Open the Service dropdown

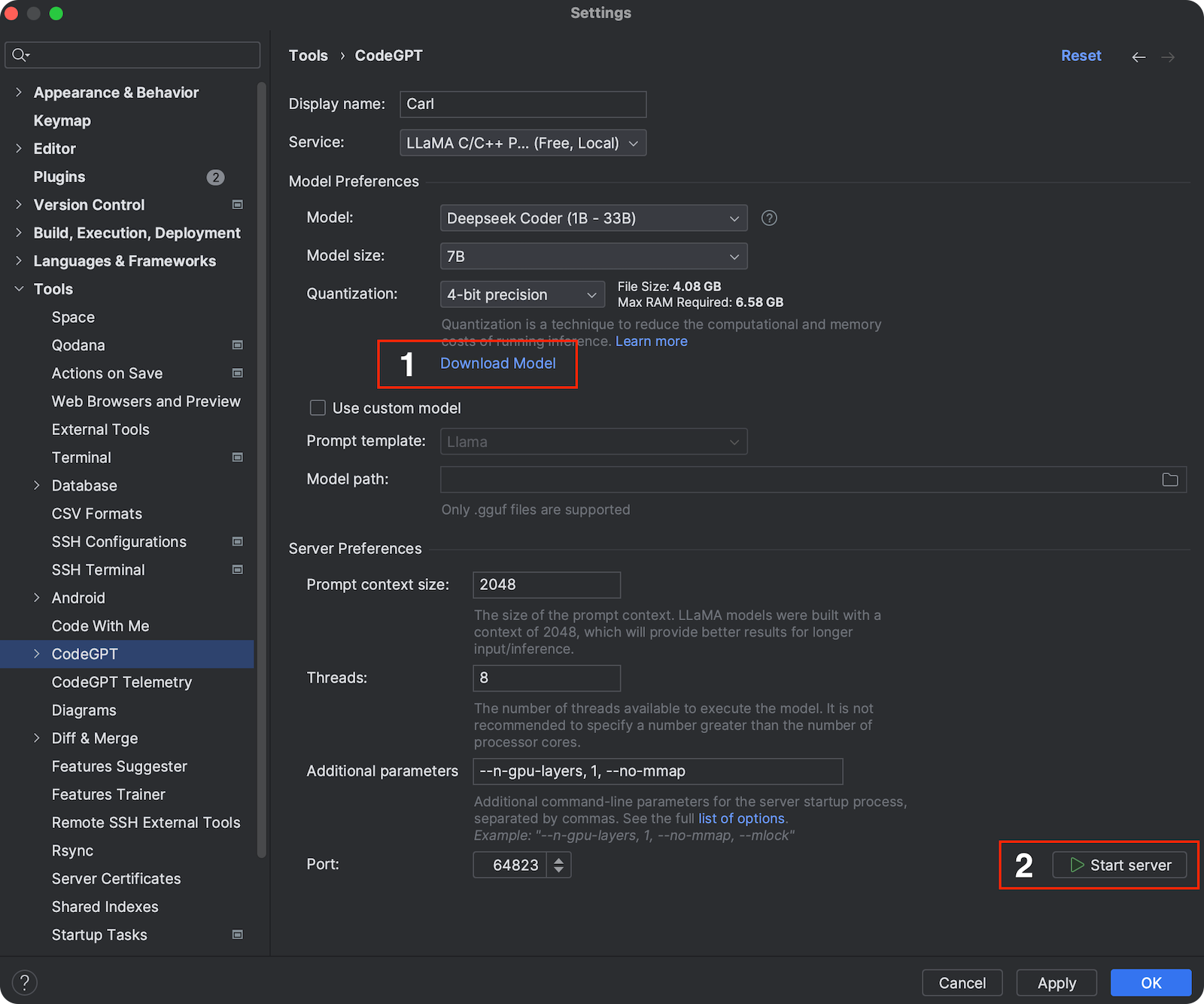tap(522, 143)
